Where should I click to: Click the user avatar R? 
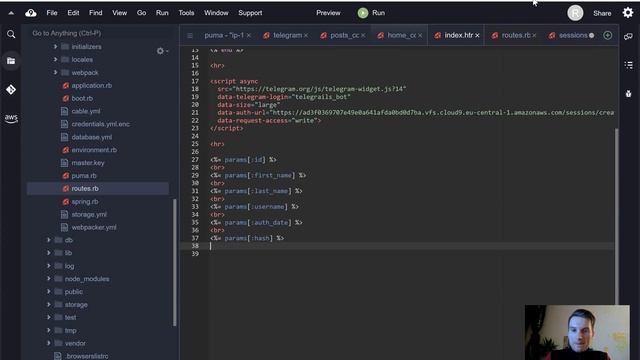click(x=575, y=13)
